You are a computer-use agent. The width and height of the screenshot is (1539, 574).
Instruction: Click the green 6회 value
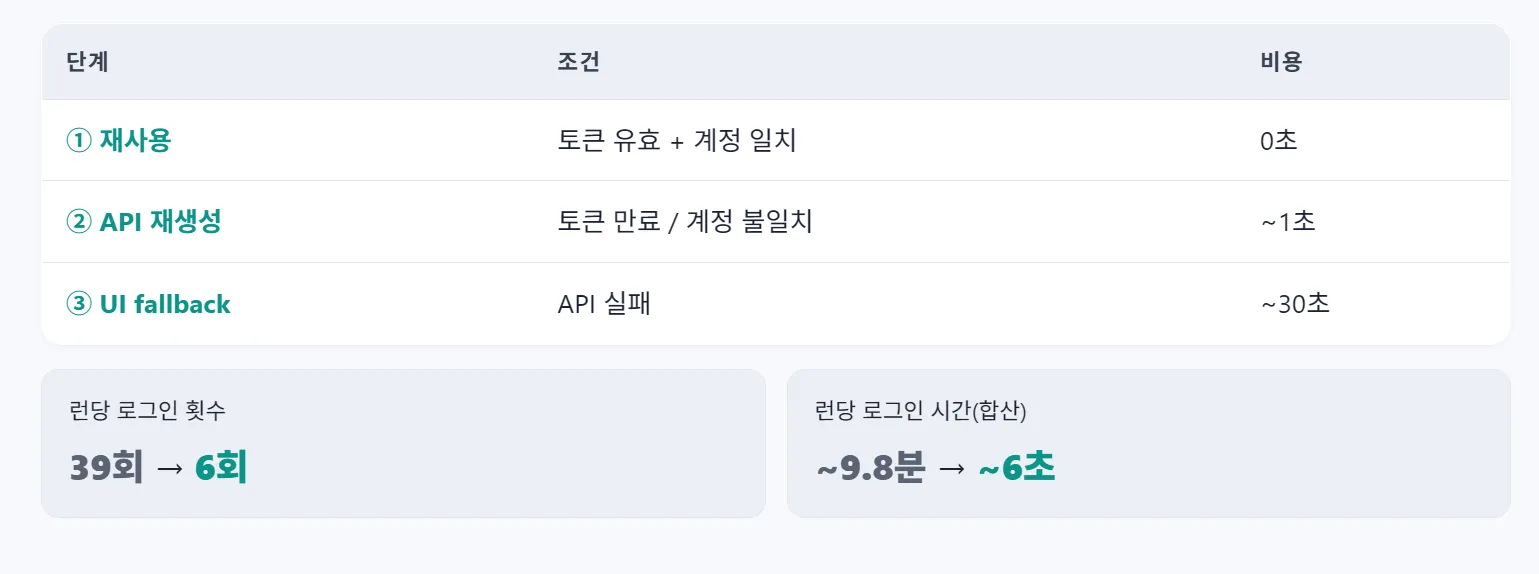[x=221, y=467]
